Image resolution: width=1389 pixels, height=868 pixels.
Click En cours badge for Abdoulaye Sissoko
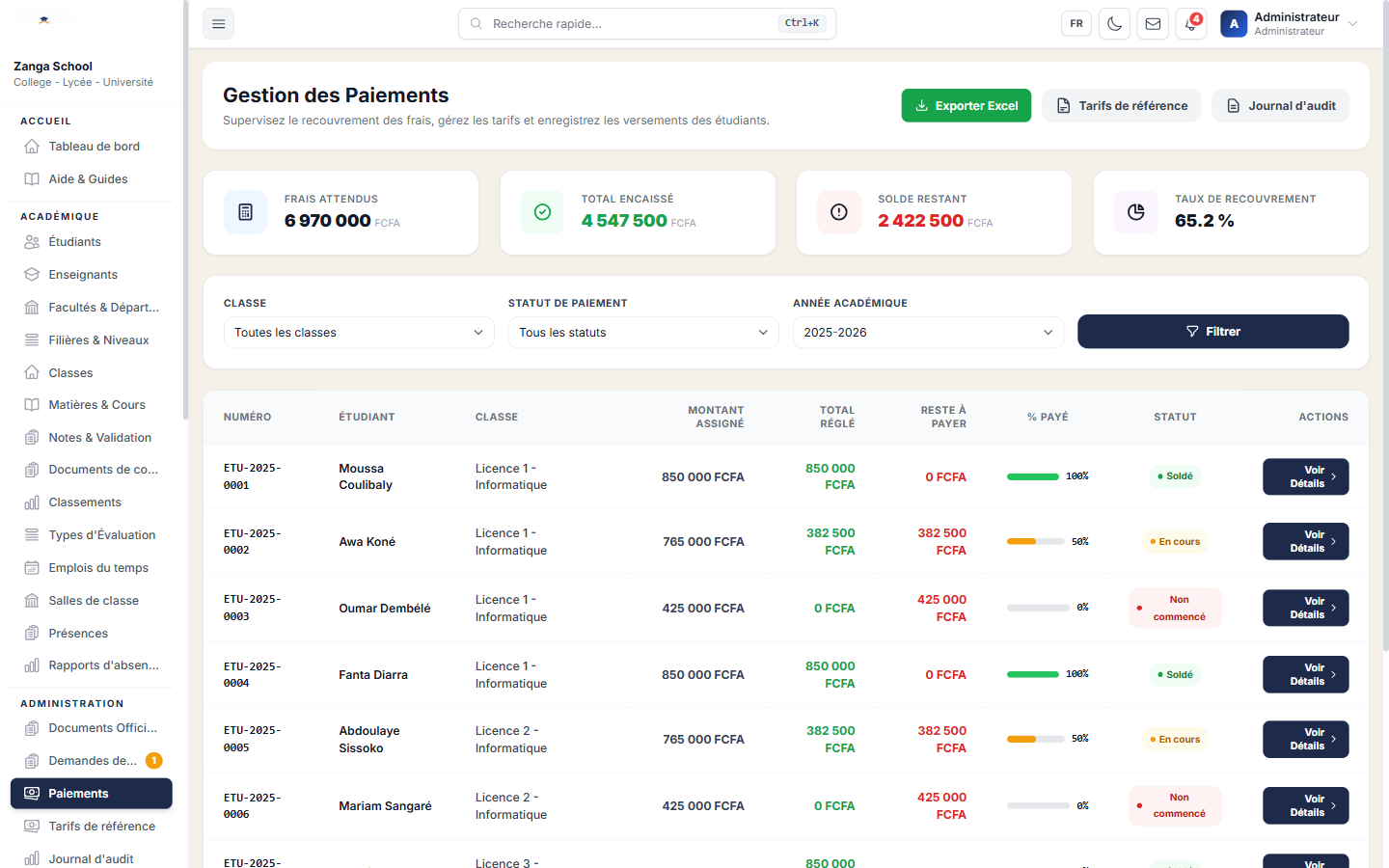[x=1175, y=740]
